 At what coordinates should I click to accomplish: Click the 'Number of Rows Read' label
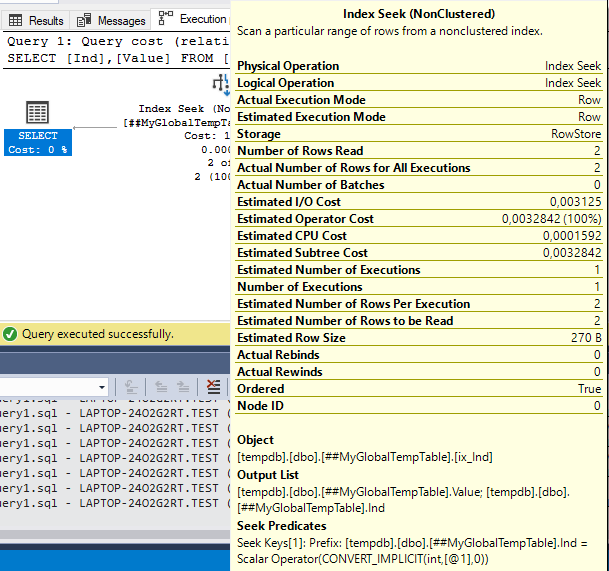pyautogui.click(x=300, y=151)
